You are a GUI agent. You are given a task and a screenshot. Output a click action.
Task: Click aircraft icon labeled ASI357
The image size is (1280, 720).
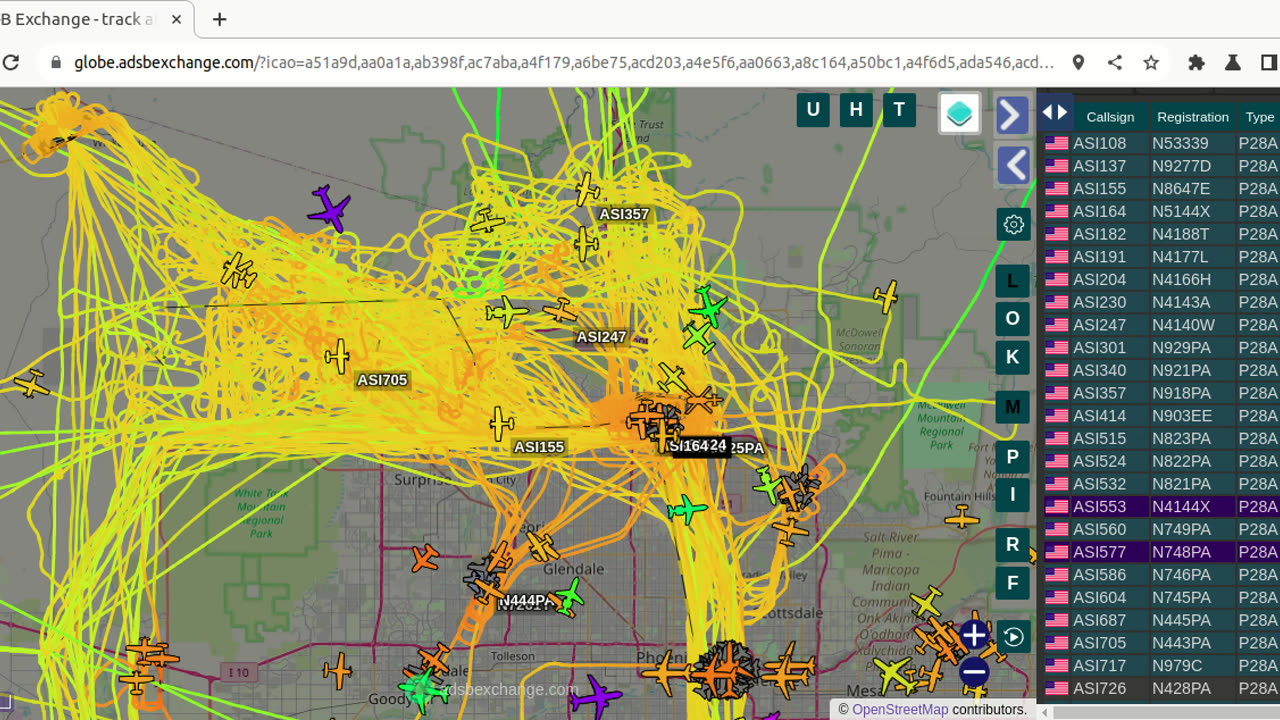pyautogui.click(x=588, y=189)
